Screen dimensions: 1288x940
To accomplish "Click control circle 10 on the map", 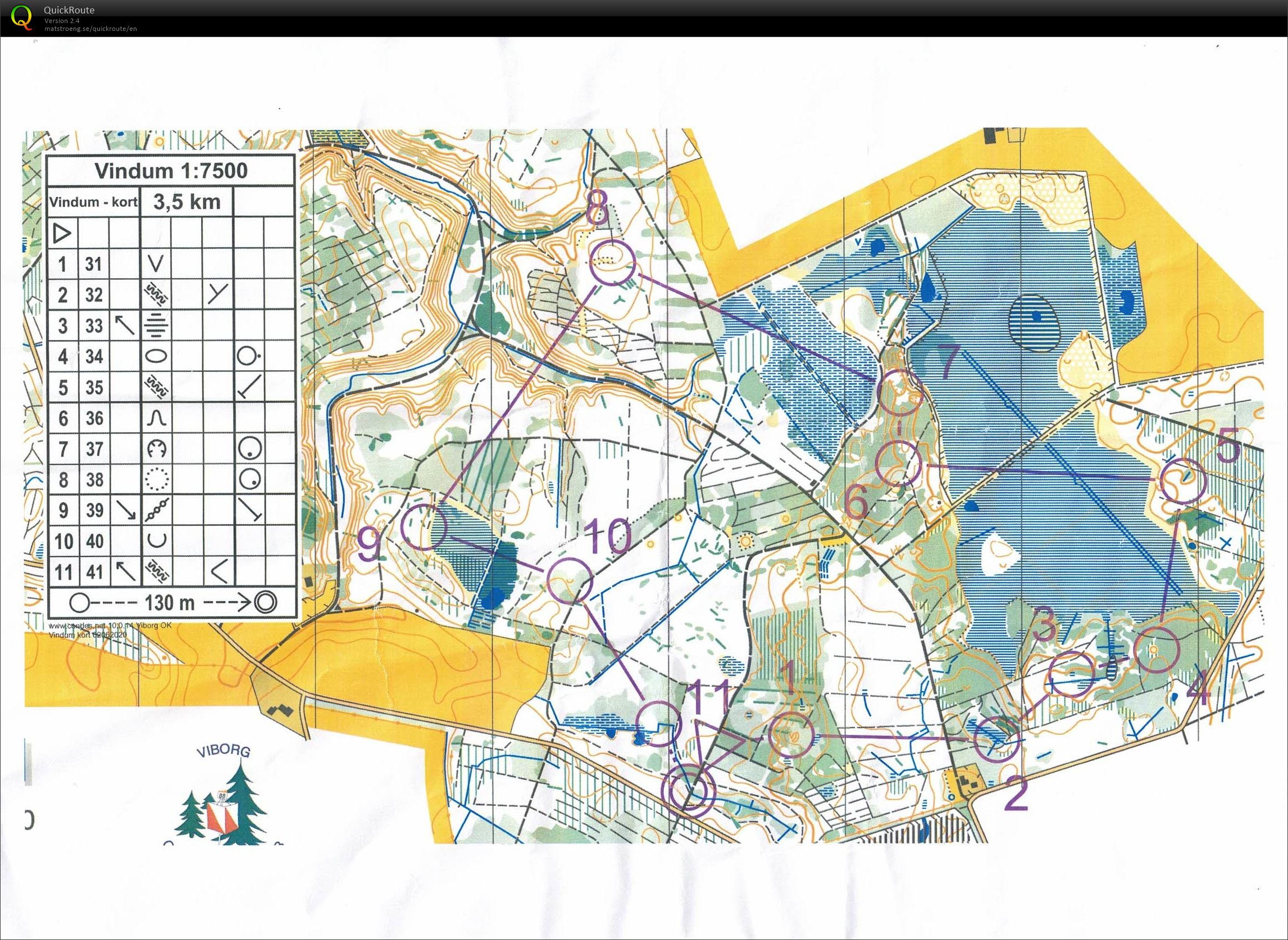I will [x=570, y=580].
